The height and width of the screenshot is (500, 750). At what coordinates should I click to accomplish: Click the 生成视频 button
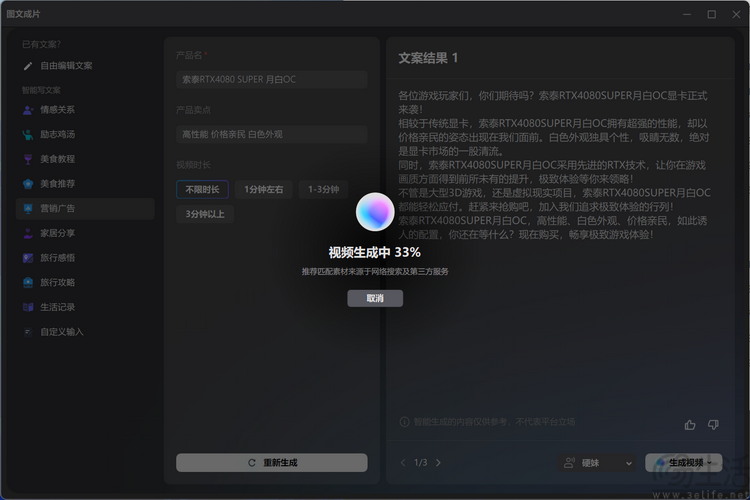tap(684, 463)
